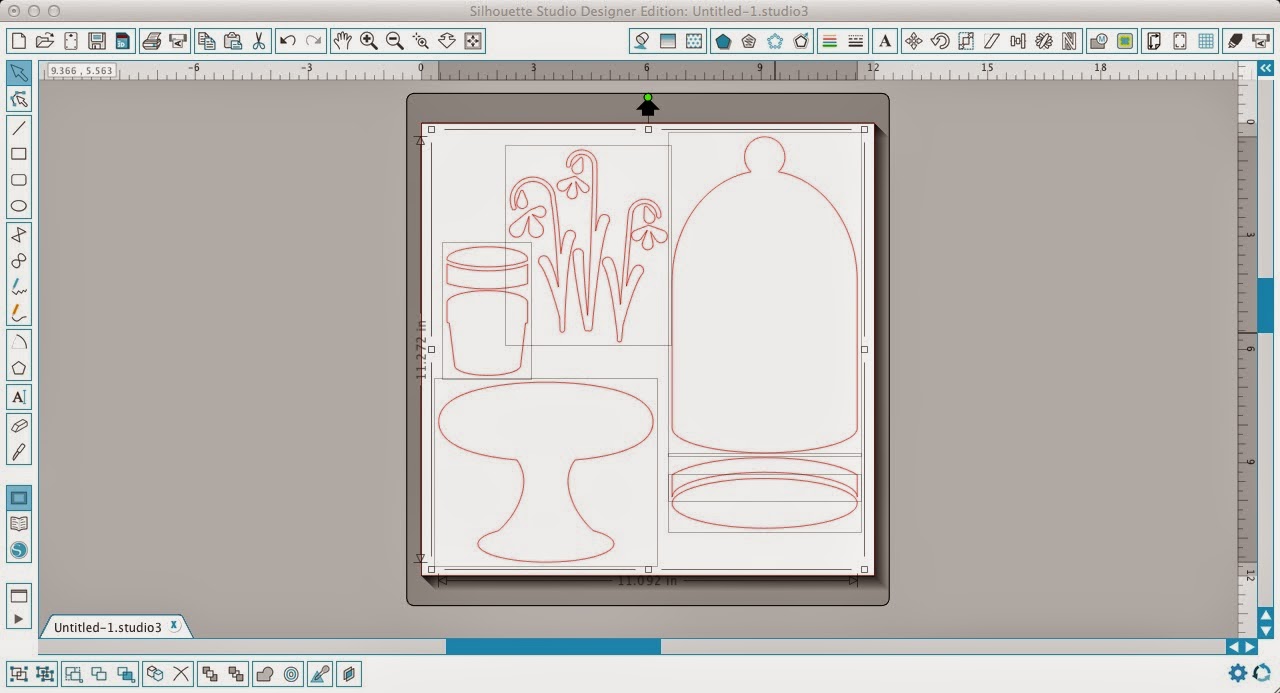Select the Freehand drawing tool
Screen dimensions: 1280x693
coord(18,287)
